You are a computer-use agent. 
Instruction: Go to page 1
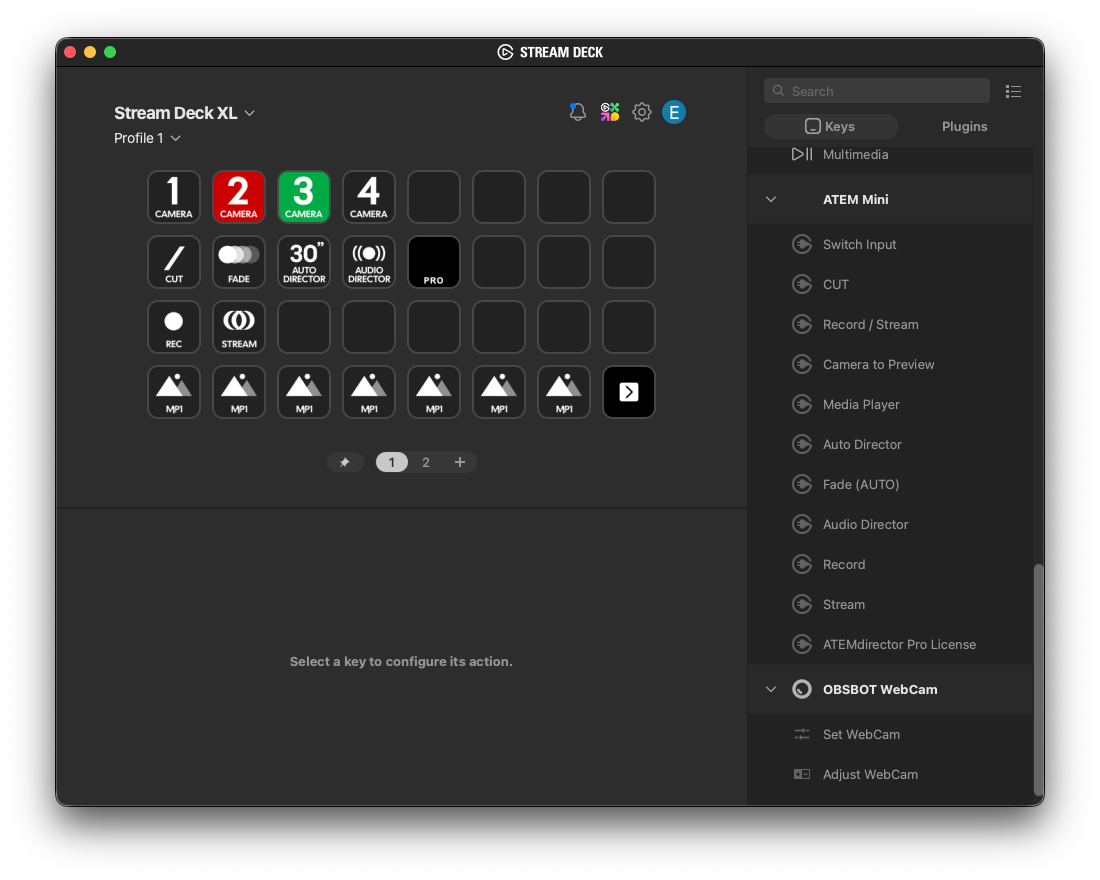tap(391, 462)
